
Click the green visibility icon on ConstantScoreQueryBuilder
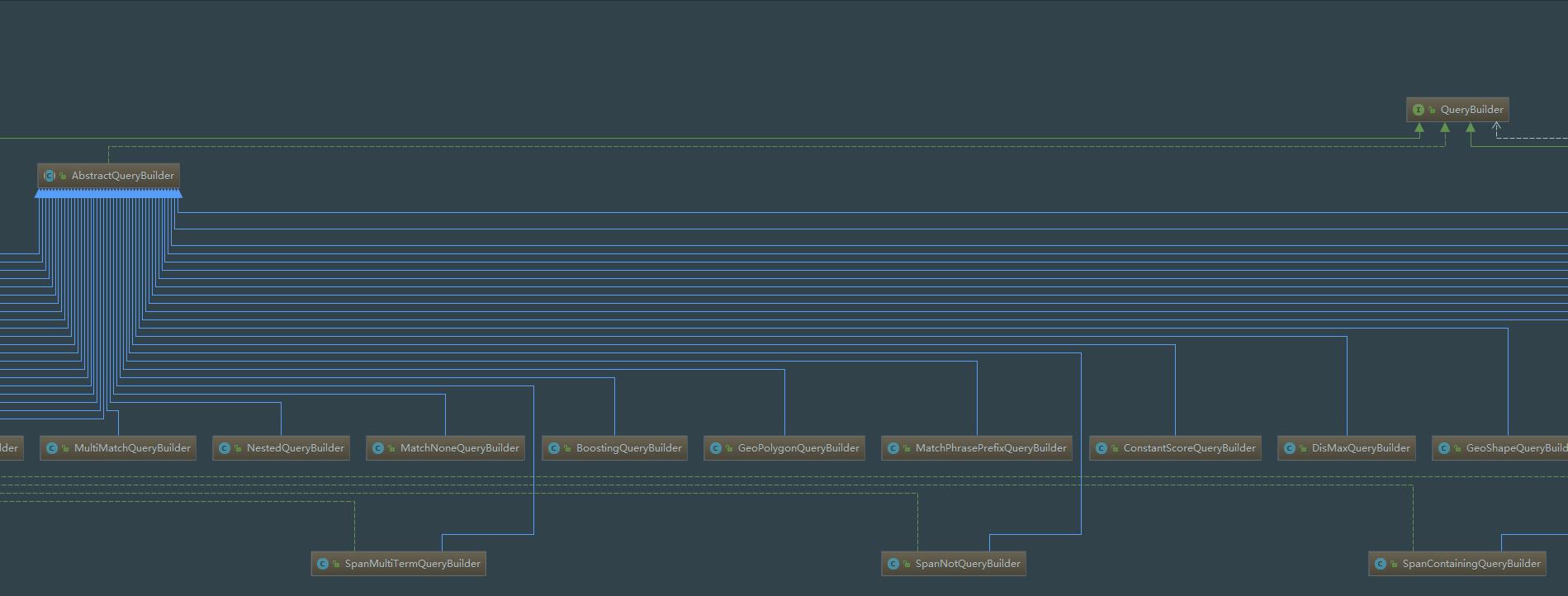point(1114,448)
